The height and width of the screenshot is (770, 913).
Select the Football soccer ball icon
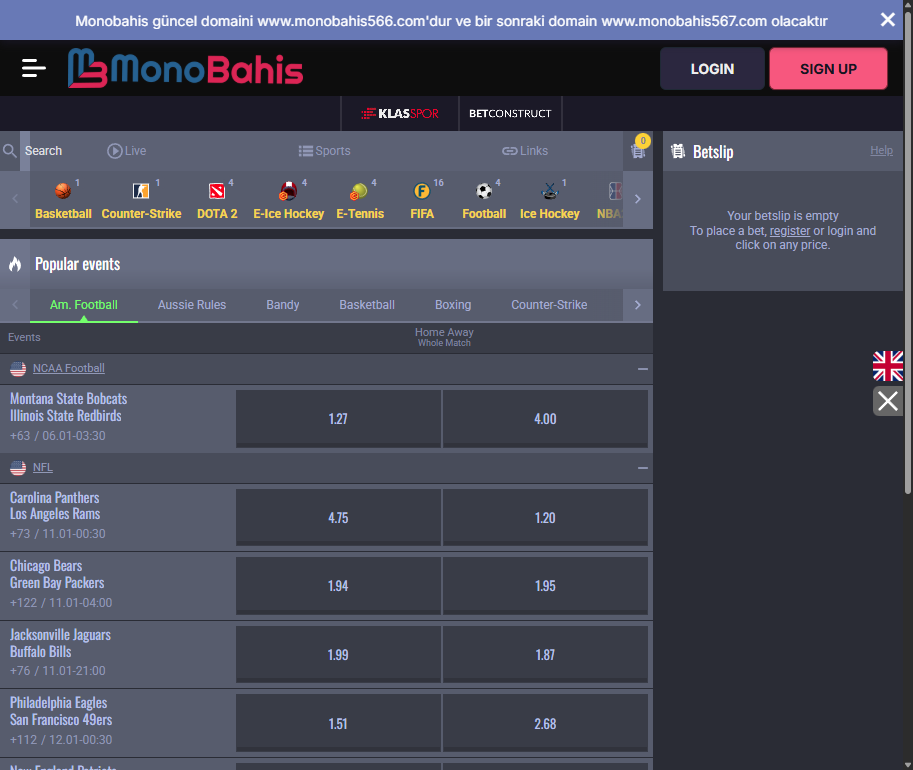pyautogui.click(x=484, y=191)
